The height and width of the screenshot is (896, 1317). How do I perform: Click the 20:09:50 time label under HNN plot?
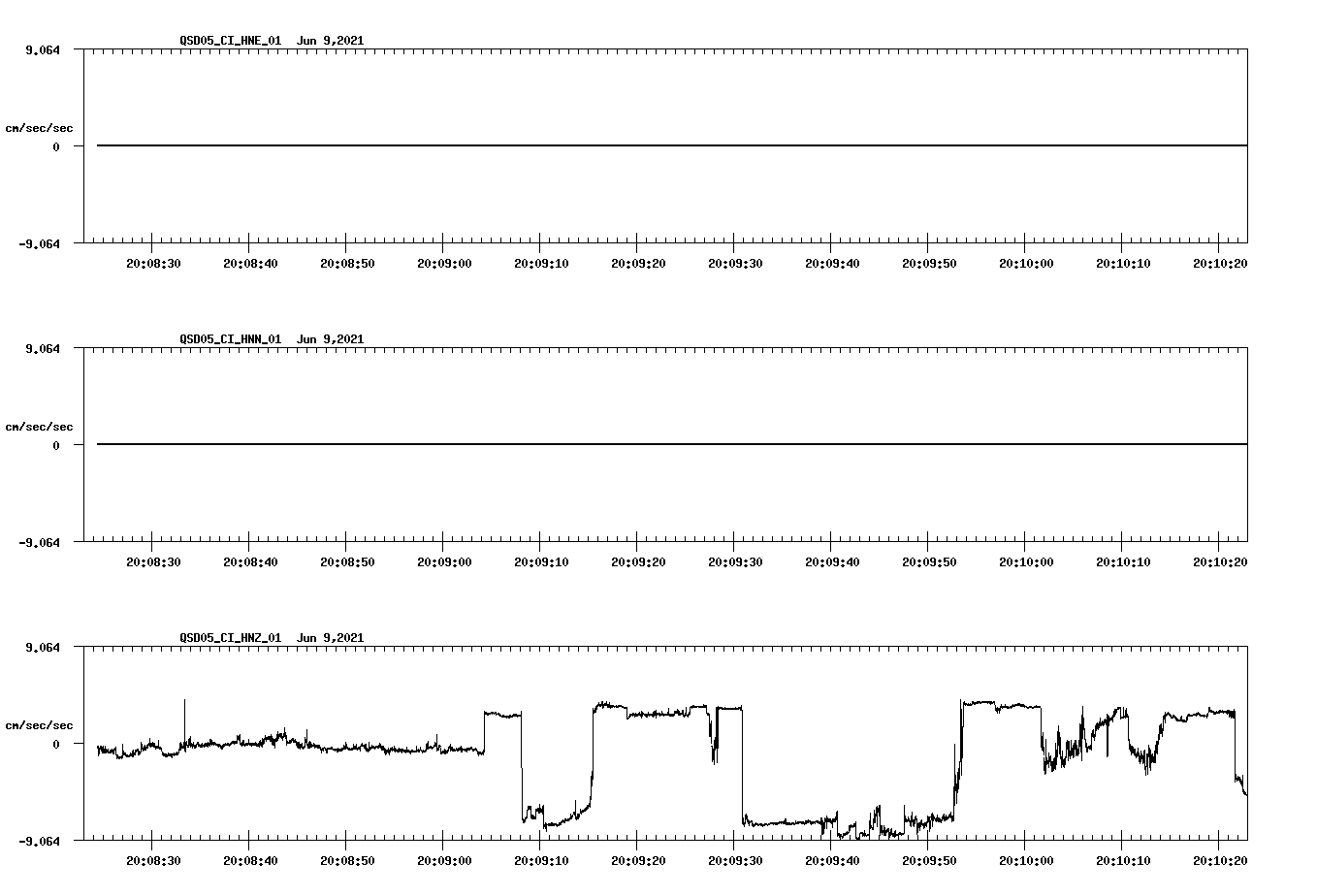929,562
